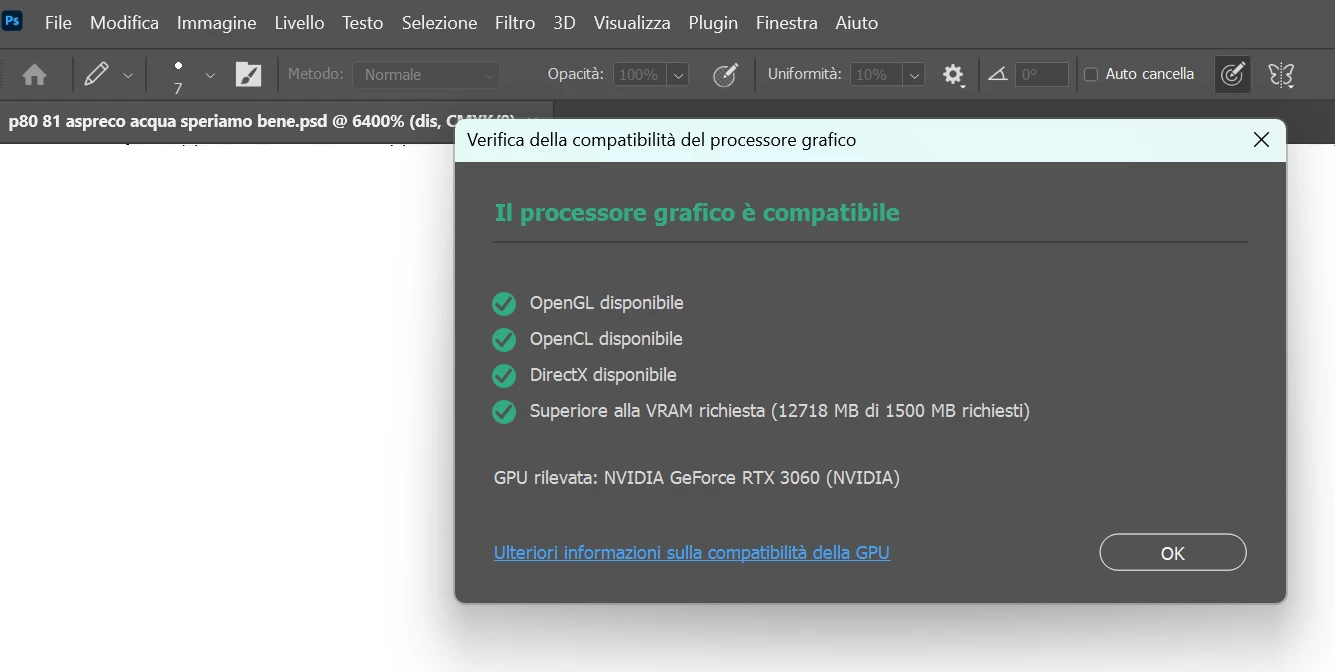This screenshot has width=1335, height=672.
Task: Open the Selezione menu
Action: [x=440, y=22]
